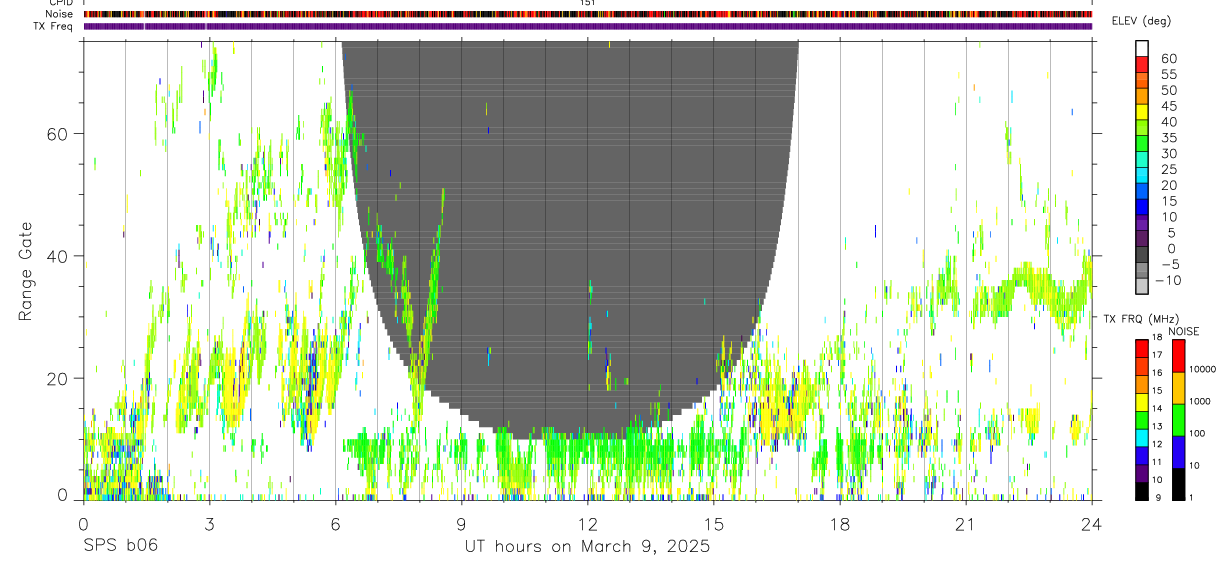Click the 'Range Gate' vertical axis title
Viewport: 1228px width, 567px height.
(x=25, y=272)
